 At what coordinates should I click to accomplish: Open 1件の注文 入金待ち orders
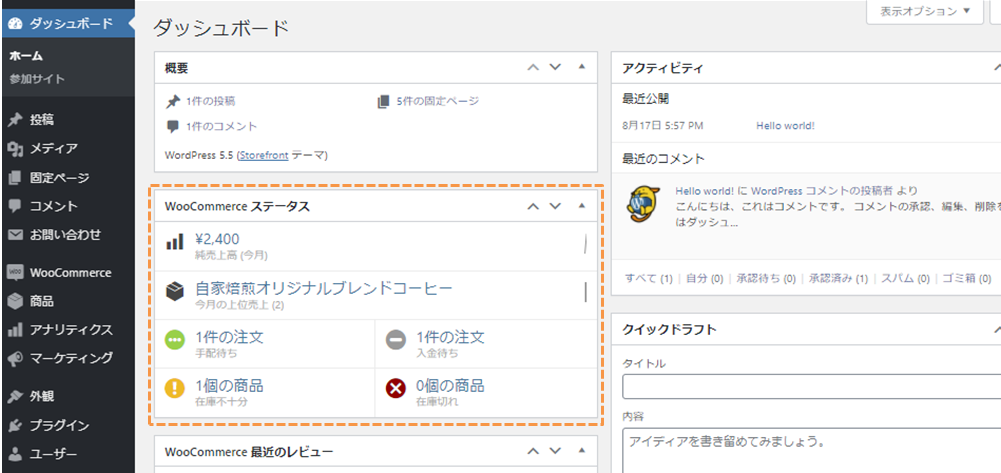450,337
